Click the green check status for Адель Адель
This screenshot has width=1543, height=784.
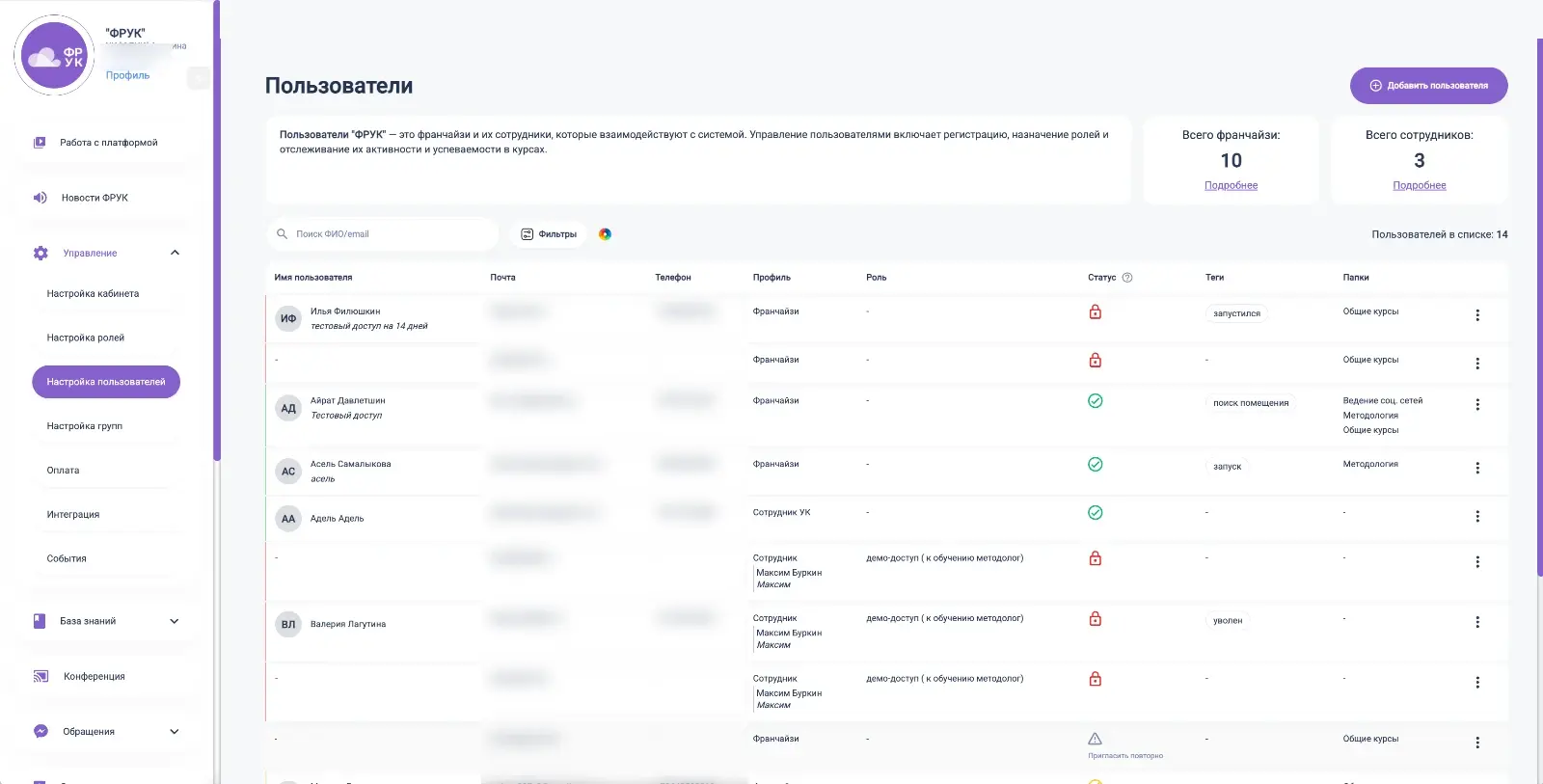(1096, 512)
